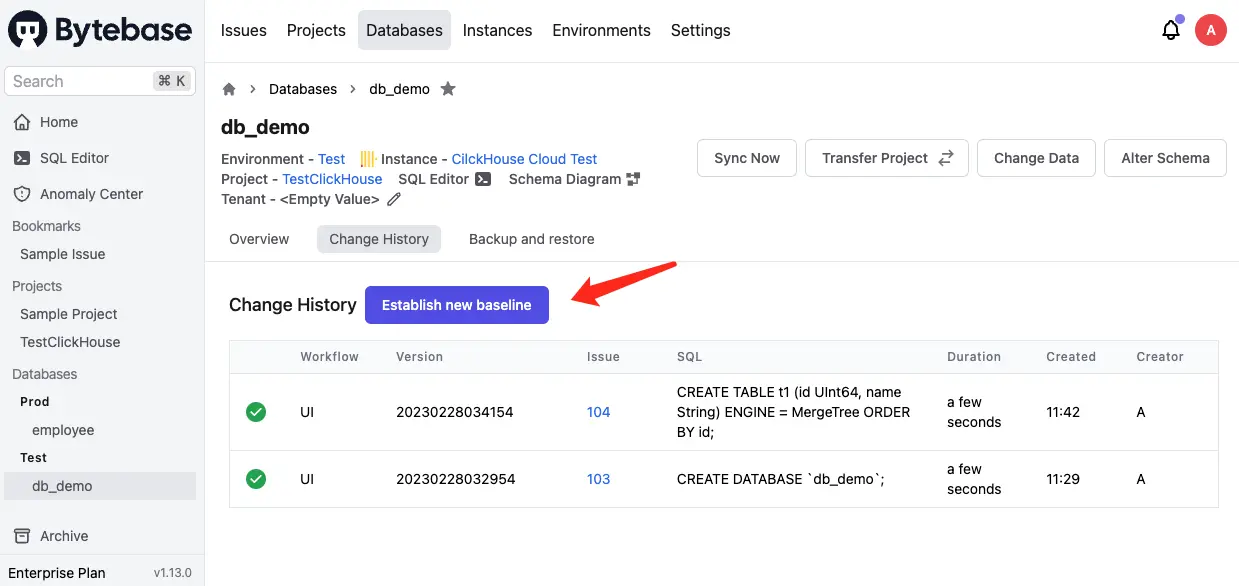Open CilckHouse Cloud Test instance link

point(524,159)
